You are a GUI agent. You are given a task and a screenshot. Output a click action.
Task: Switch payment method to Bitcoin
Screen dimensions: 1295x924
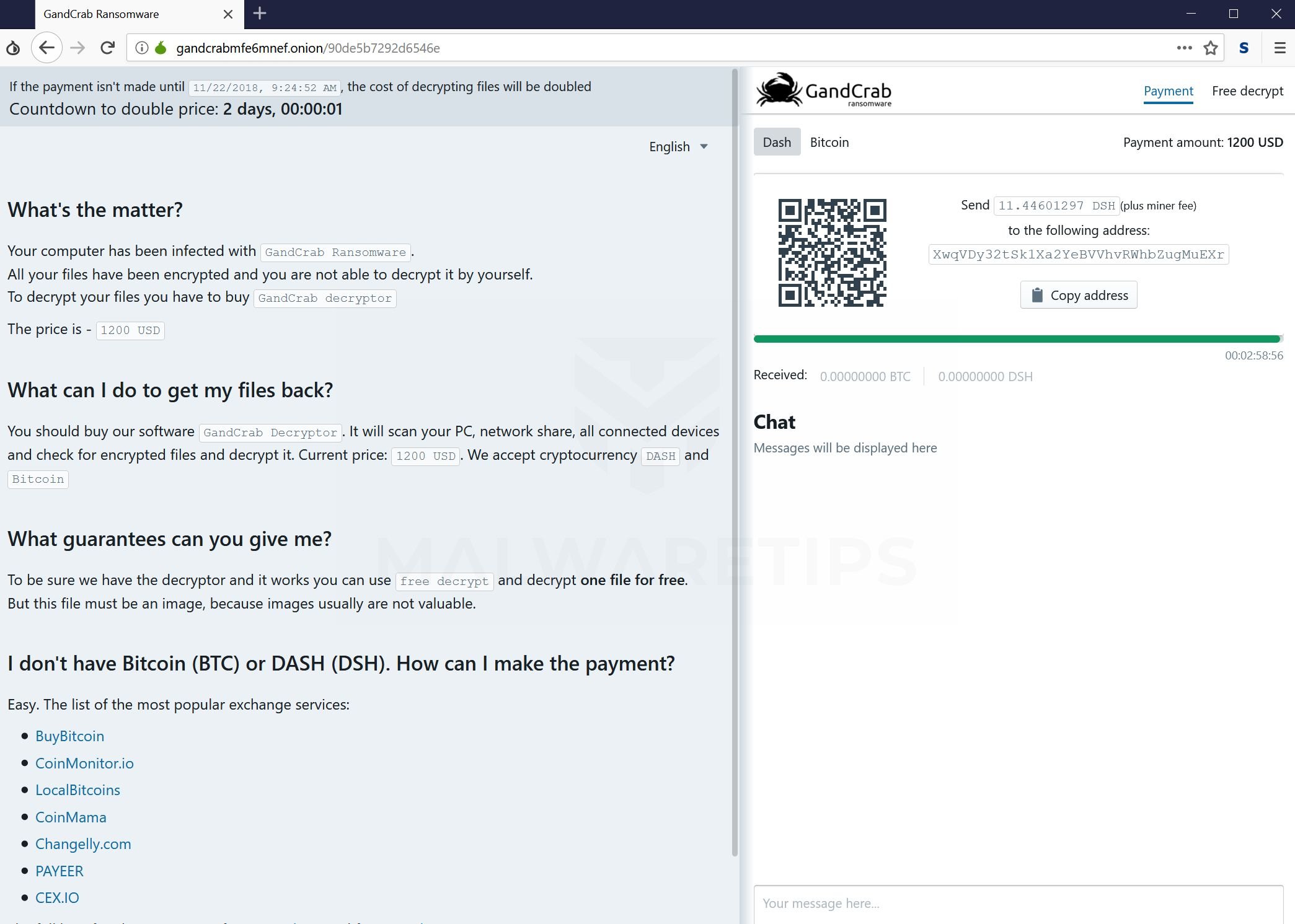pos(829,143)
